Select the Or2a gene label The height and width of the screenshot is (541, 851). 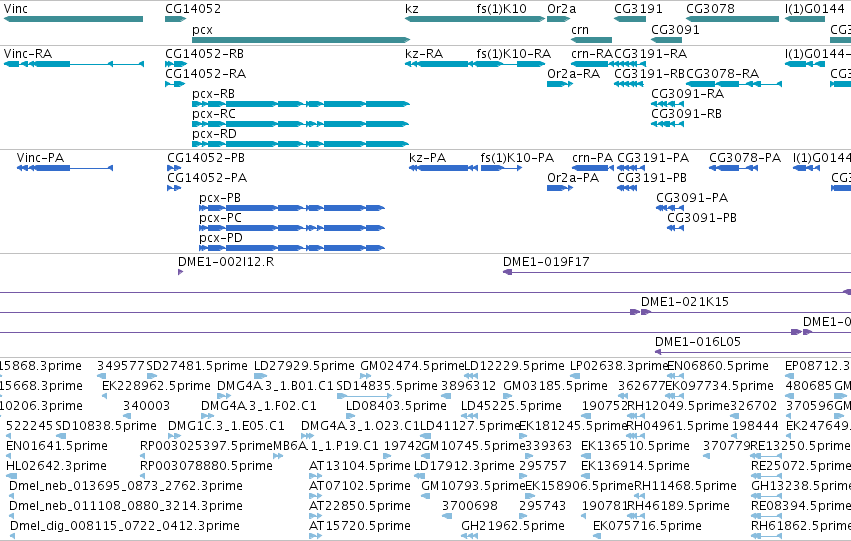coord(562,9)
